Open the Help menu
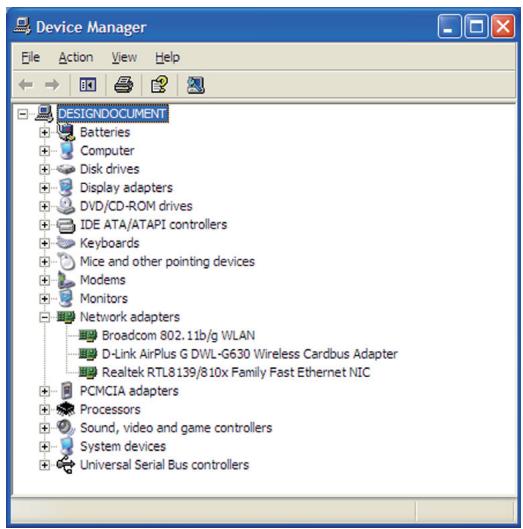Screen dimensions: 523x529 pyautogui.click(x=167, y=57)
